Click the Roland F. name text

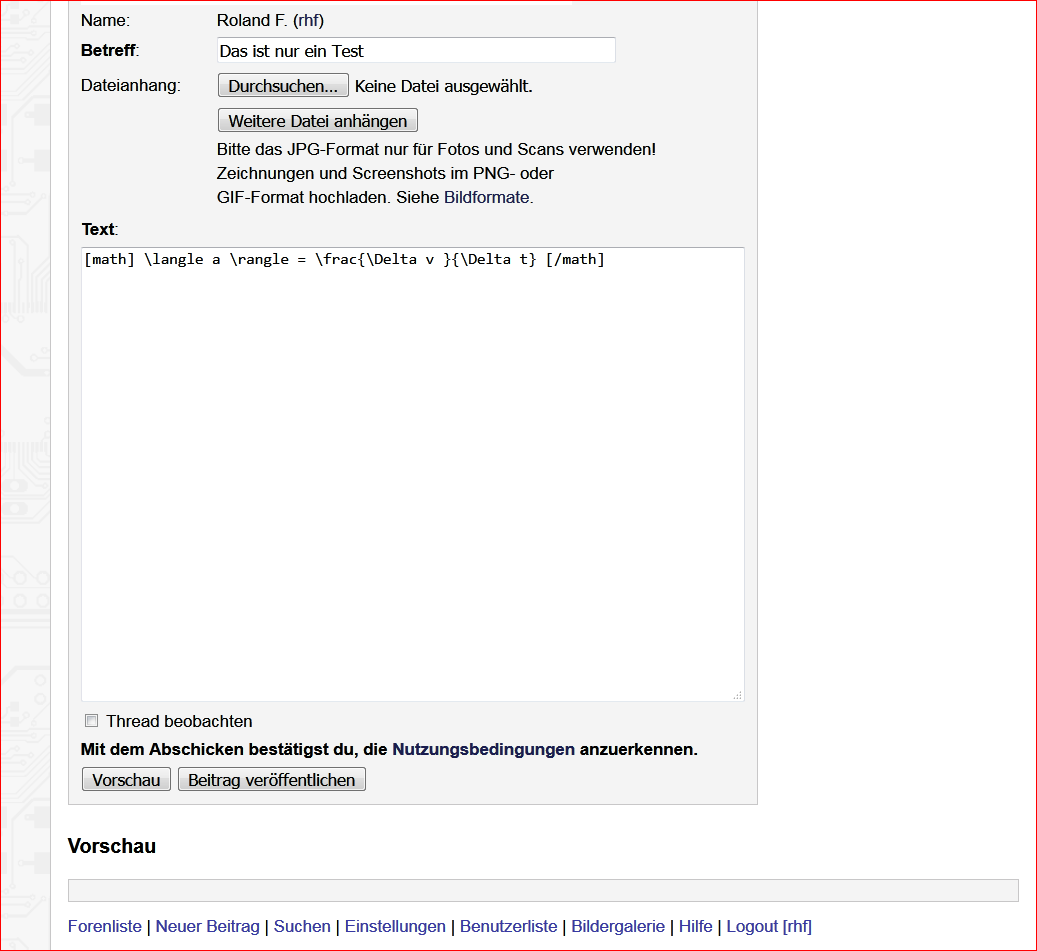[x=252, y=21]
